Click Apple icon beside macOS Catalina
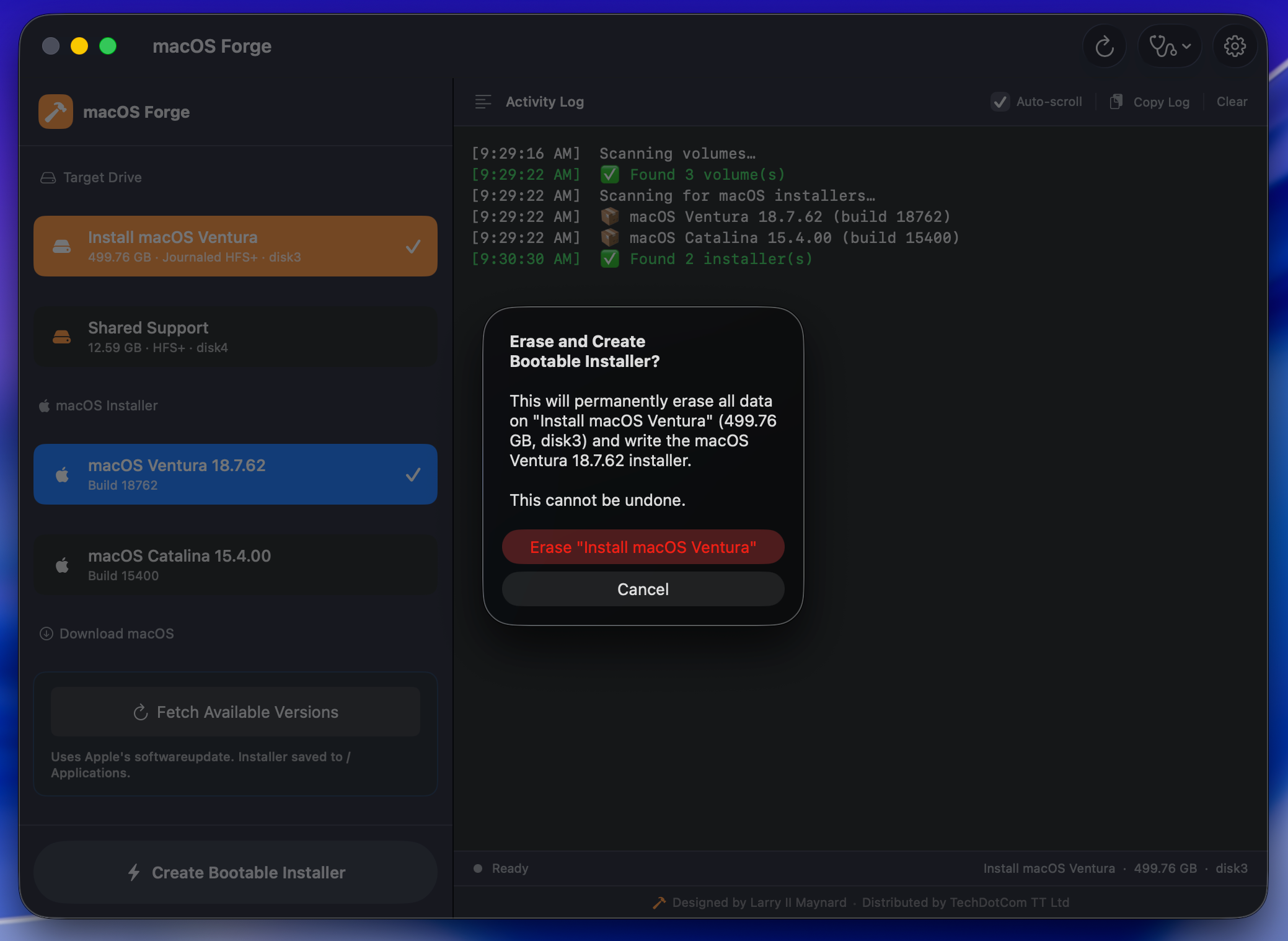The image size is (1288, 941). (x=62, y=565)
